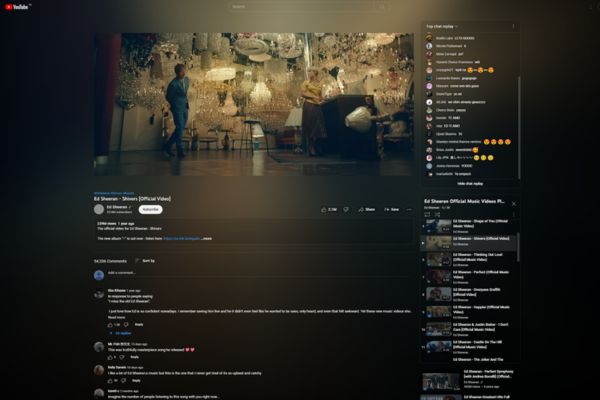Close the Ed Sheeran Official Music Videos playlist
This screenshot has width=600, height=400.
[x=514, y=204]
